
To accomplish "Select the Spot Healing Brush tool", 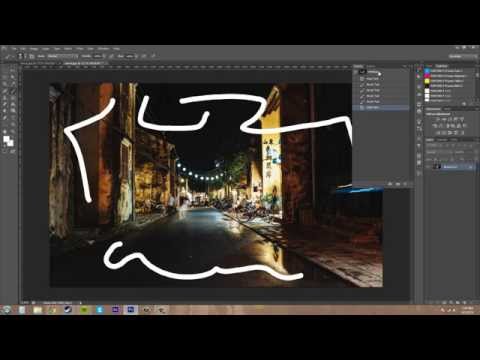I will click(x=6, y=91).
